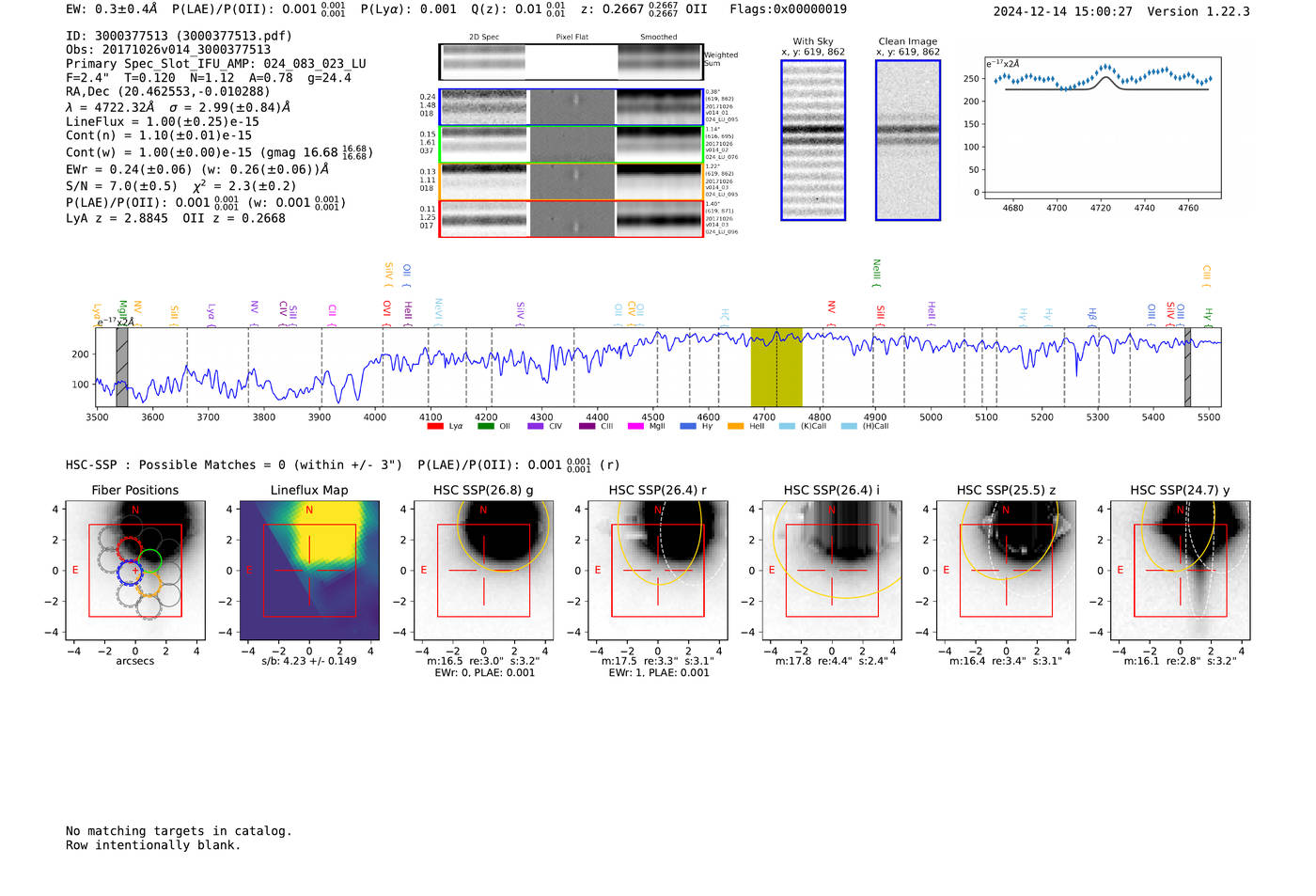1316x896 pixels.
Task: Select the orange-bordered fiber 2D spec row
Action: coord(571,181)
